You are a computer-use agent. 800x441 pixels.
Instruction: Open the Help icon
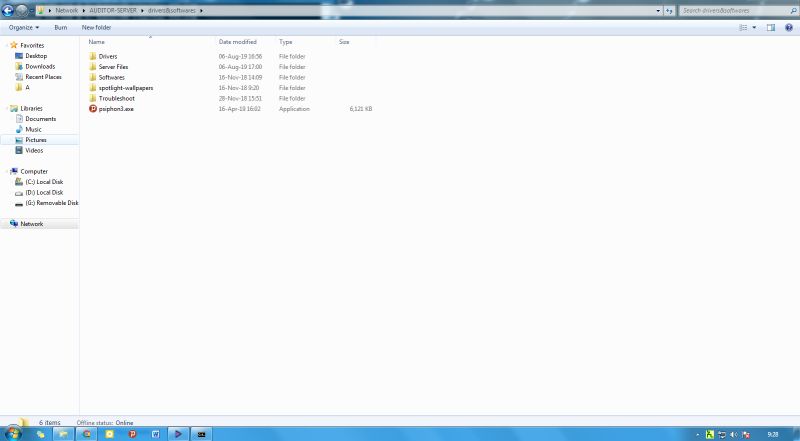coord(789,28)
